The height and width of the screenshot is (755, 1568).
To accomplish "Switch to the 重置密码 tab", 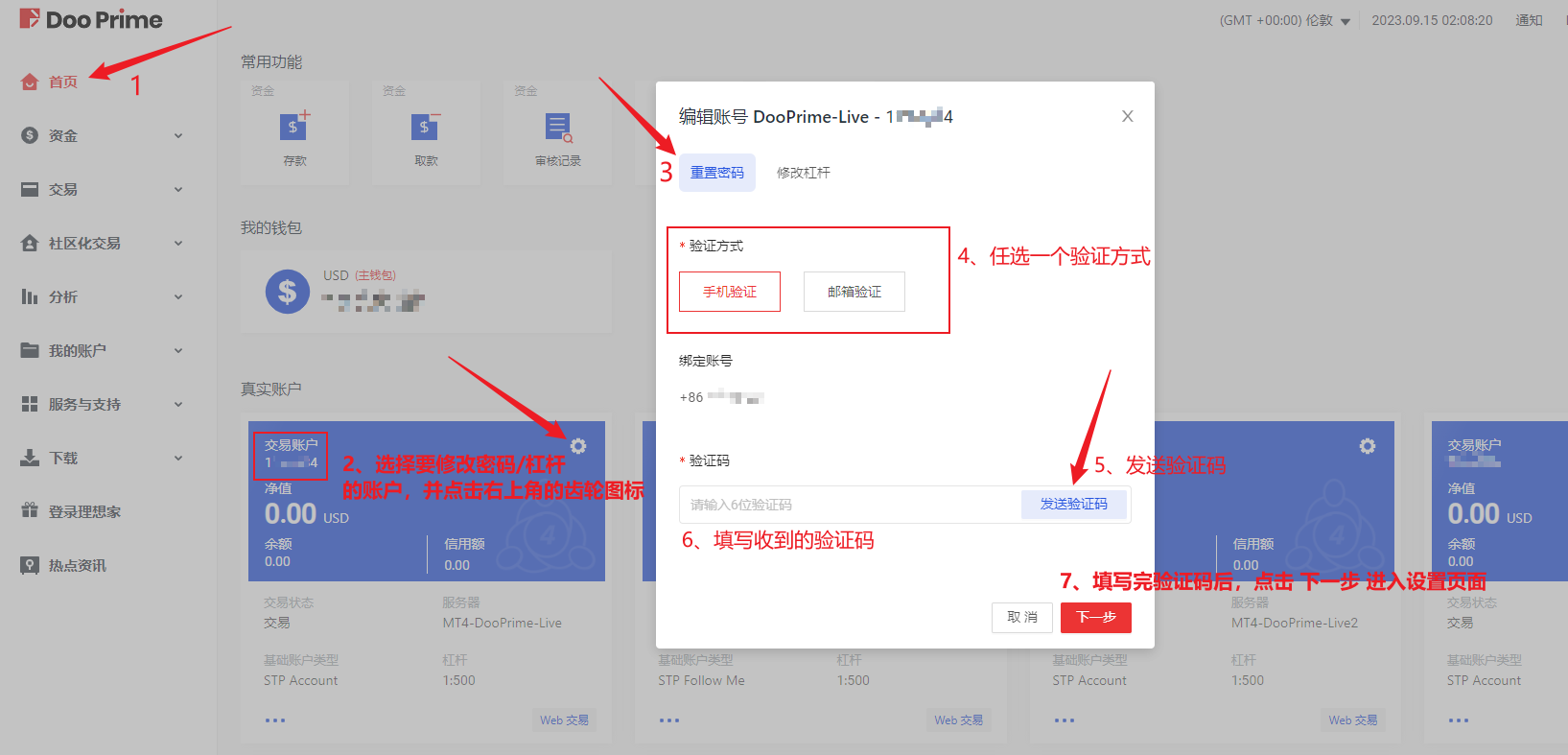I will click(717, 173).
